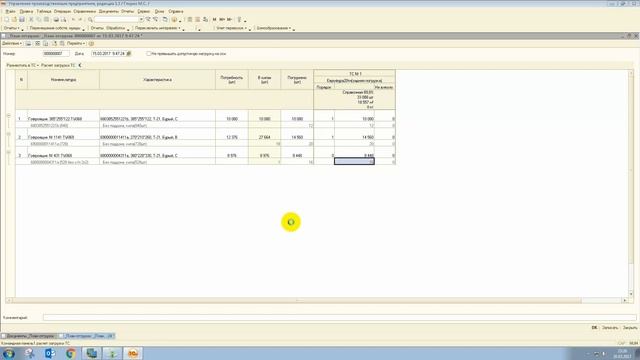Open the Действия dropdown of the document

click(x=12, y=43)
